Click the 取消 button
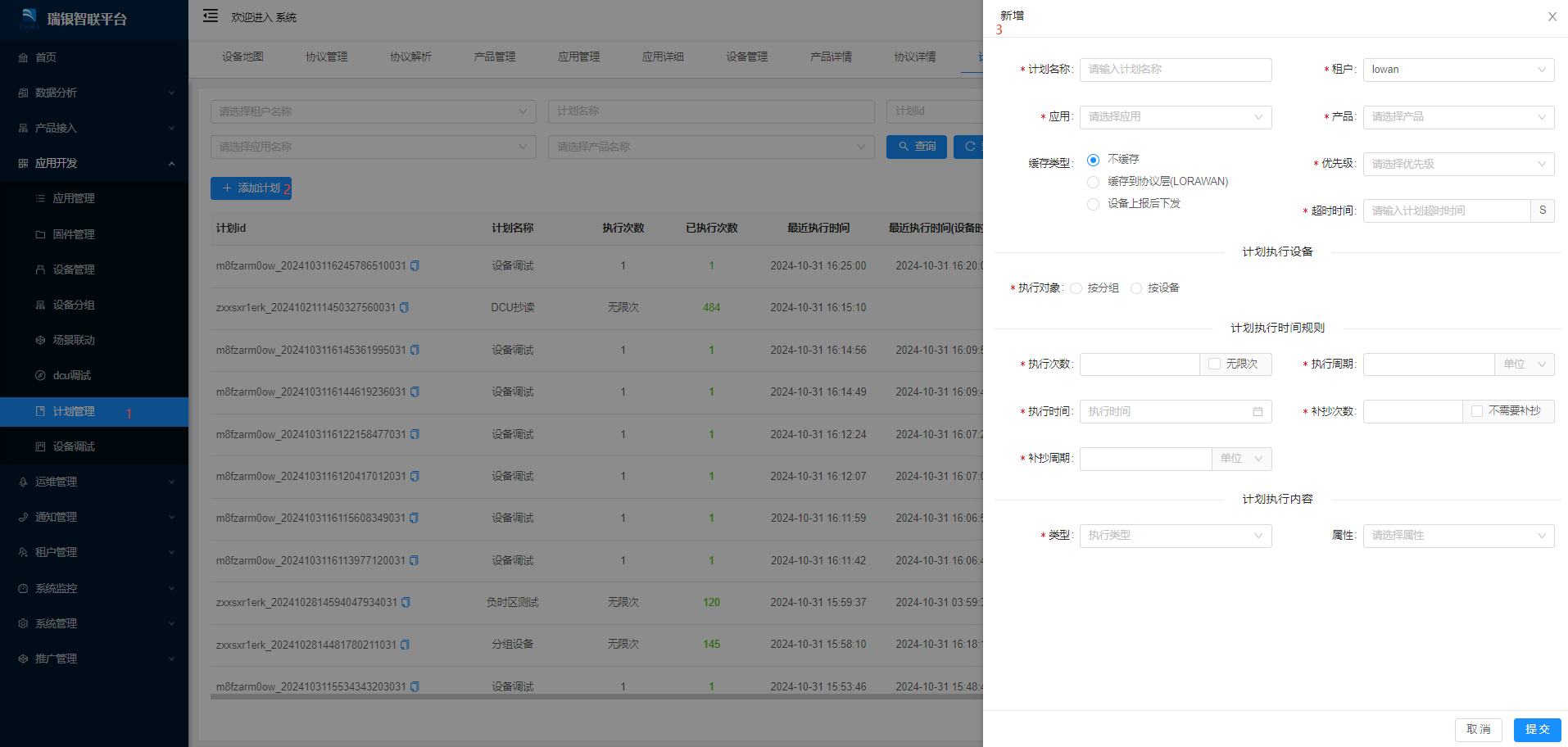 point(1479,730)
